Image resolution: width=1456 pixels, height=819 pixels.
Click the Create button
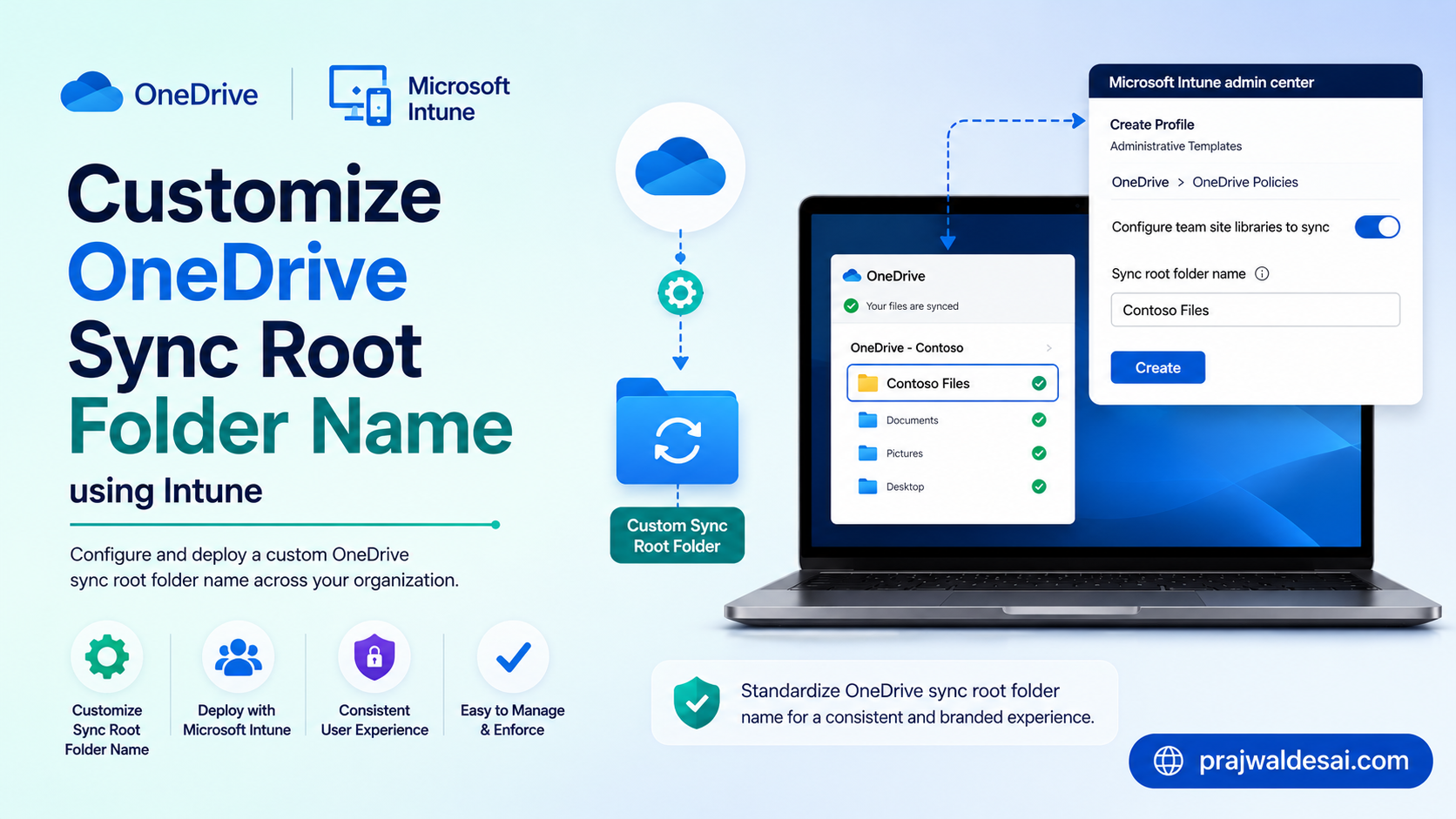(1157, 367)
